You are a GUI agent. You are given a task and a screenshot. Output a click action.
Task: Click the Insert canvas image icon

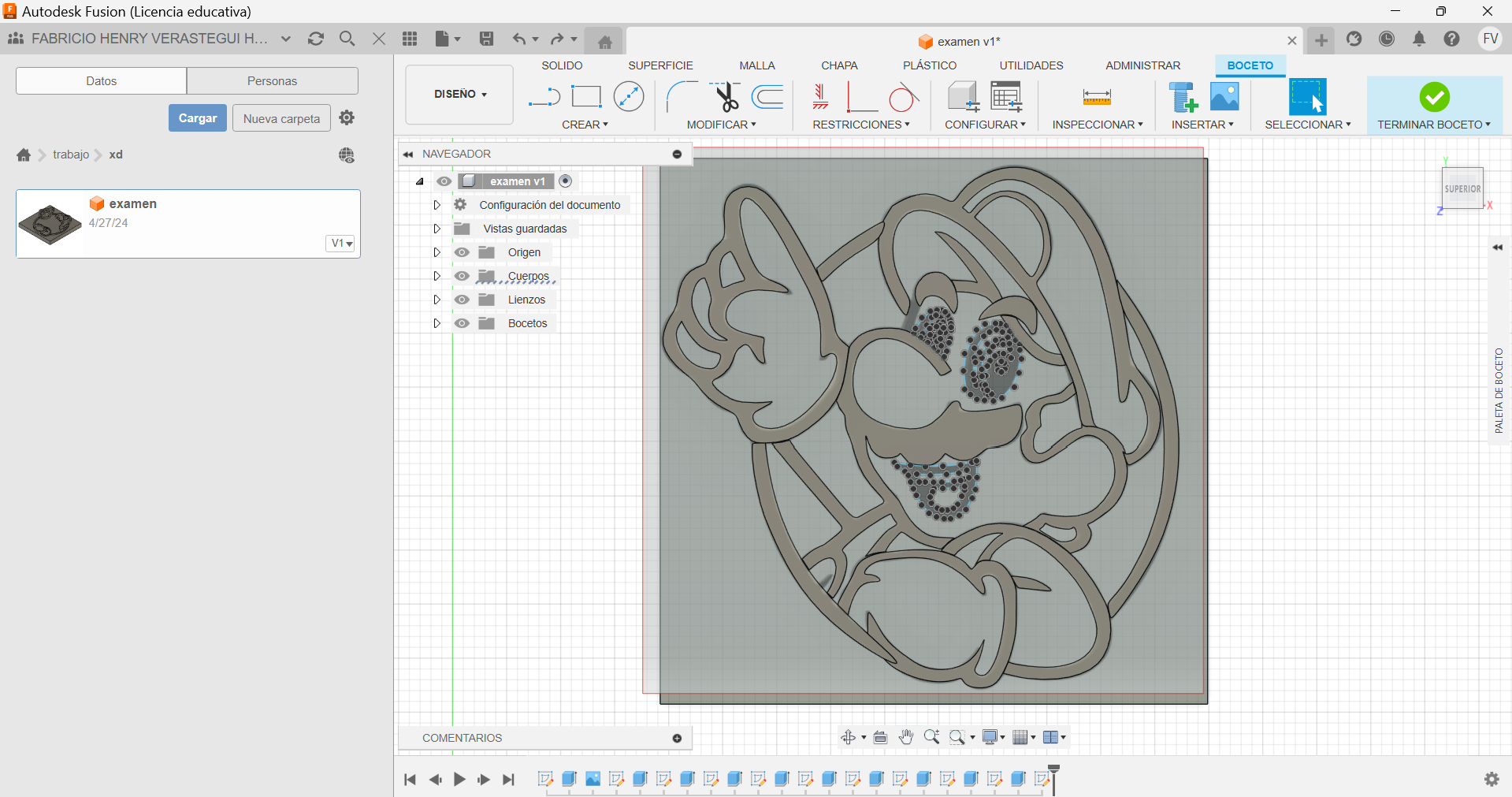pos(1224,97)
